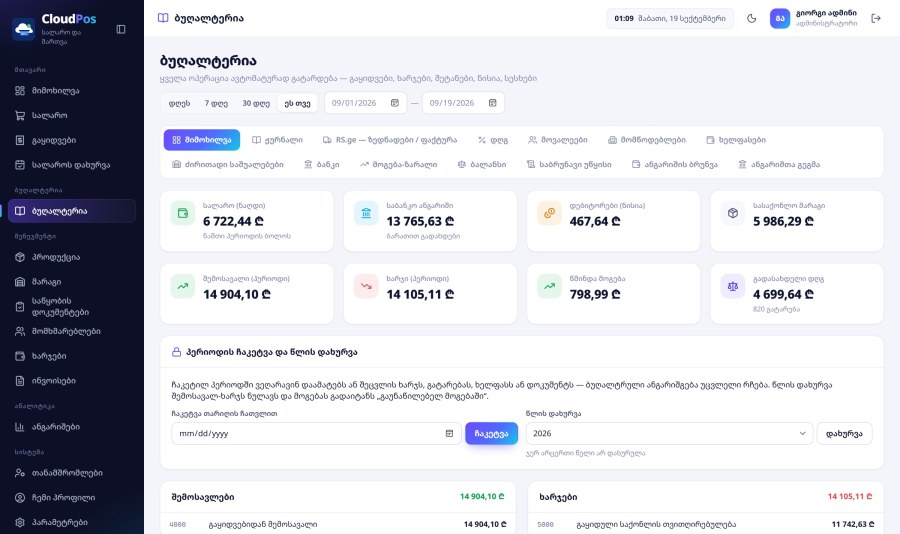
Task: Select the 30 დღე period option
Action: [256, 103]
